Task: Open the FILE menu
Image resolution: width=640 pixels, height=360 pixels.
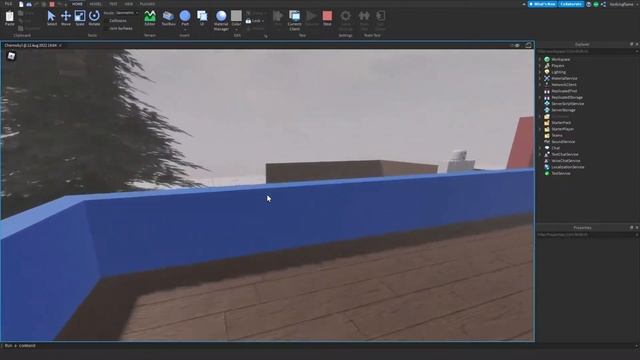Action: 8,4
